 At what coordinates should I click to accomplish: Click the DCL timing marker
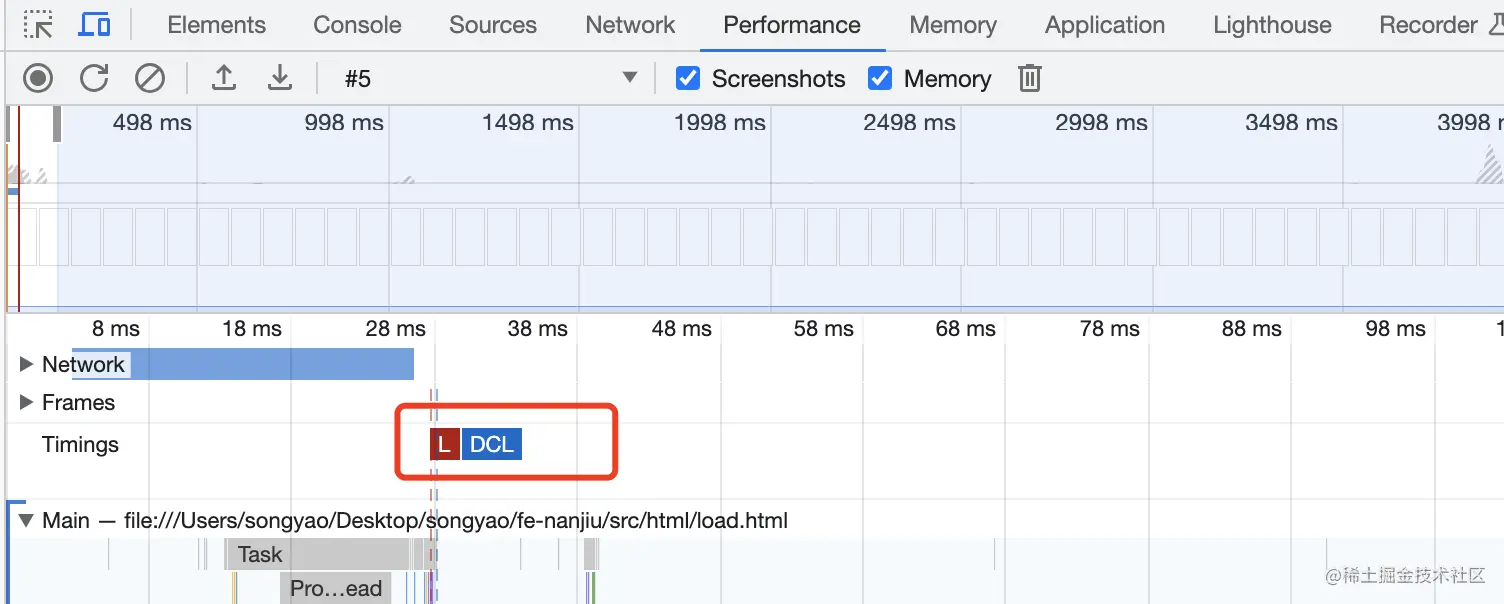click(x=492, y=445)
